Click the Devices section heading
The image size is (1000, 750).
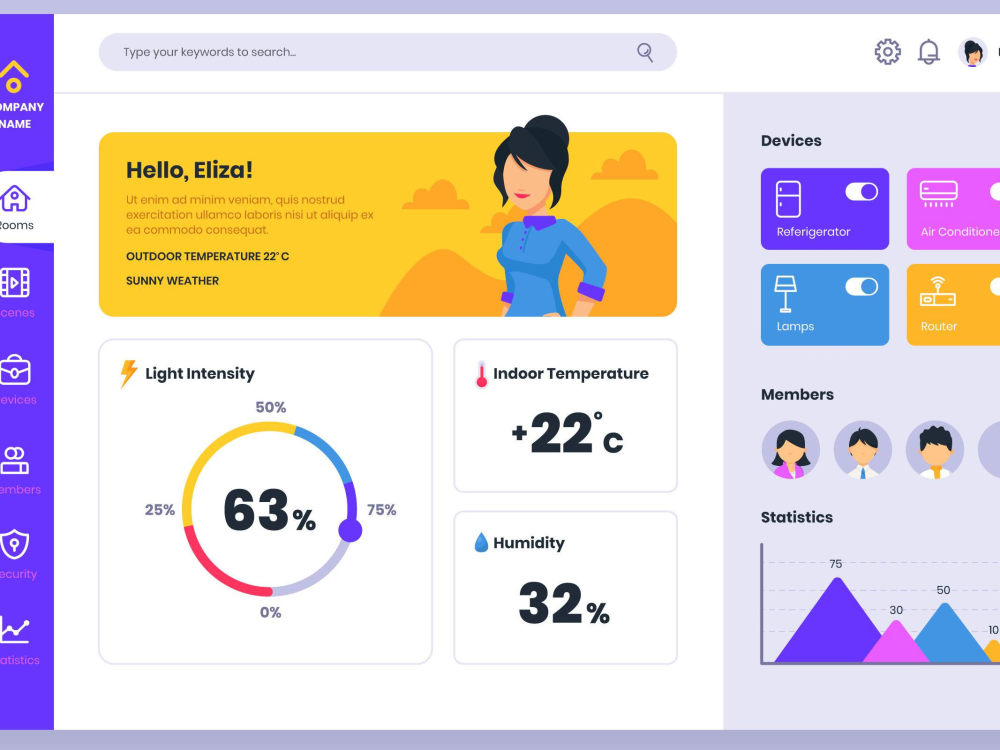791,141
